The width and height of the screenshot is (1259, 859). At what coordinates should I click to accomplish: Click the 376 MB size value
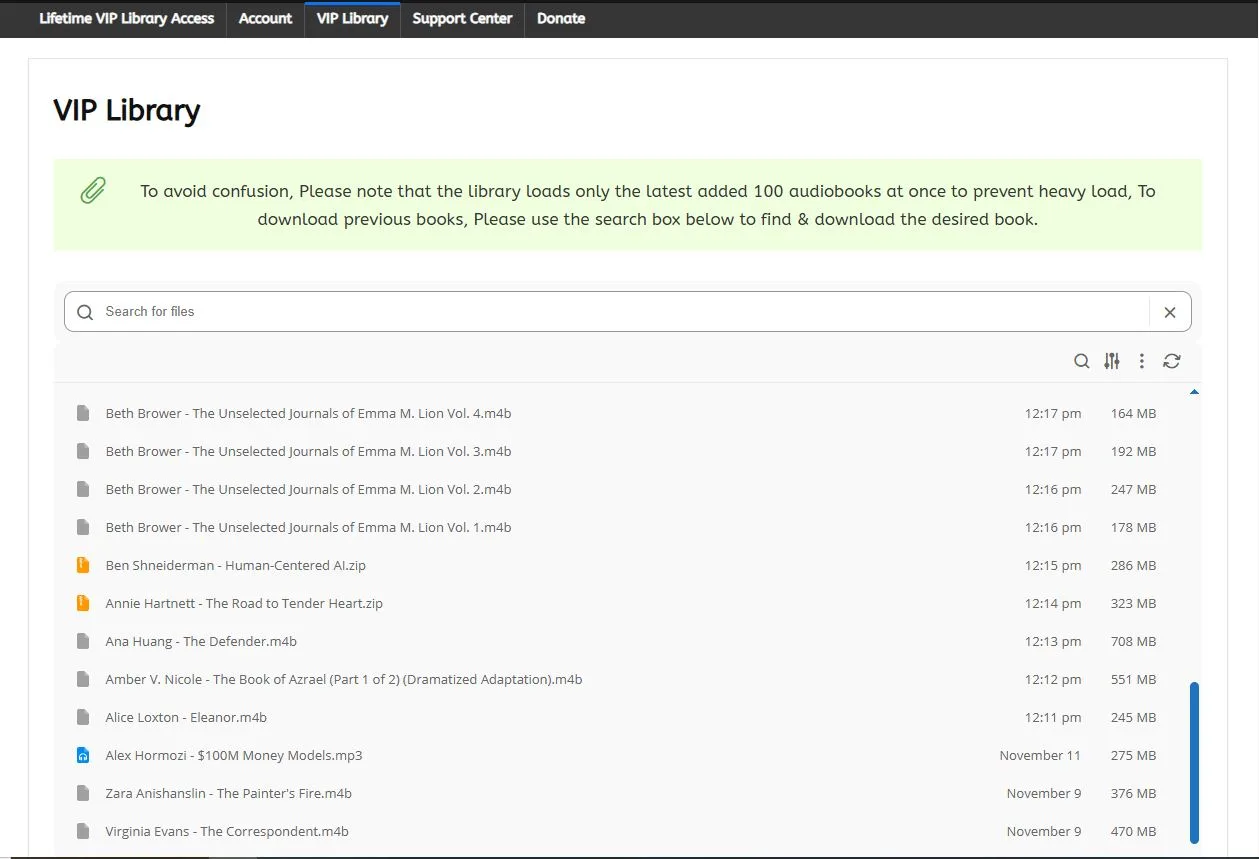[1133, 793]
